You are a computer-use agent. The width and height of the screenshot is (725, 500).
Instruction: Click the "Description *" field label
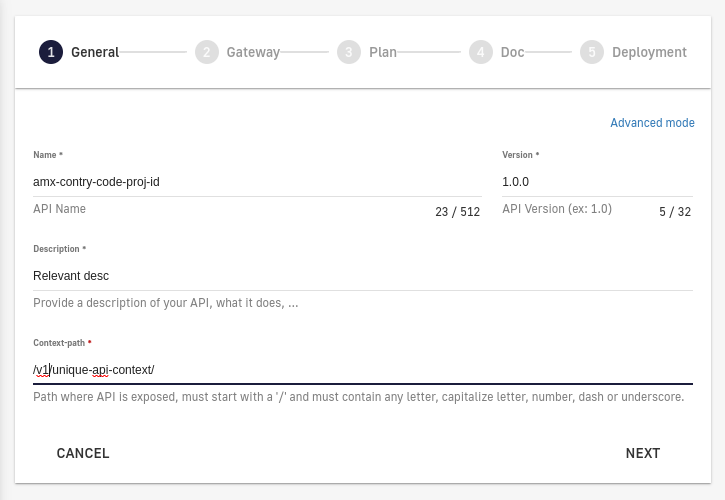tap(60, 249)
